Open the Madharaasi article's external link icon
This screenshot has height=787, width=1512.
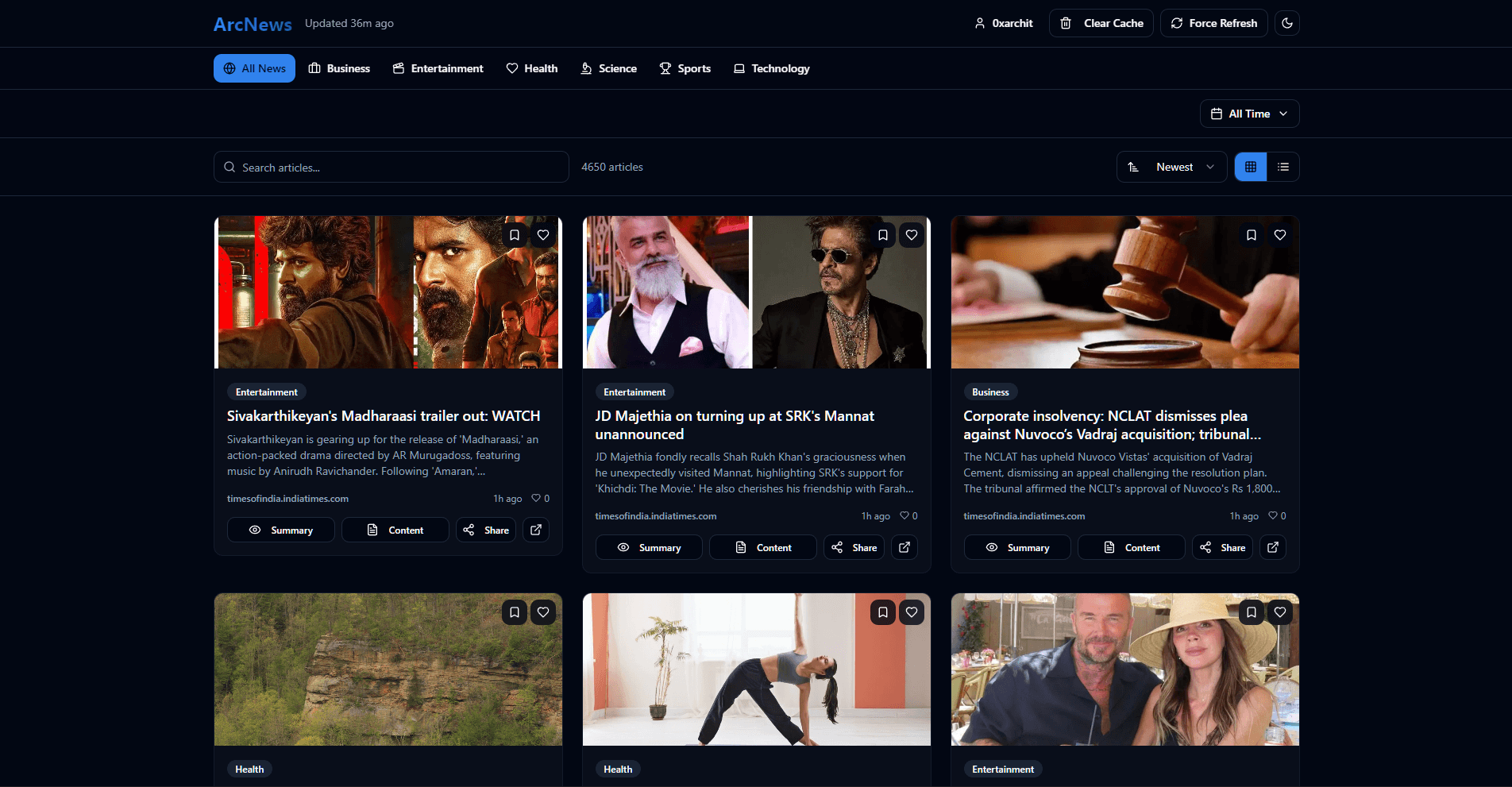[536, 530]
